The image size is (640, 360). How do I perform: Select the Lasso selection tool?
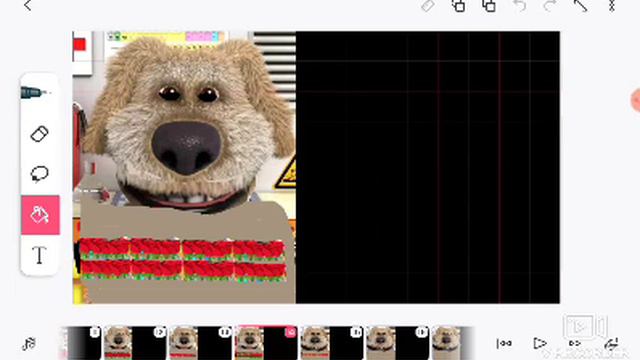(x=40, y=174)
